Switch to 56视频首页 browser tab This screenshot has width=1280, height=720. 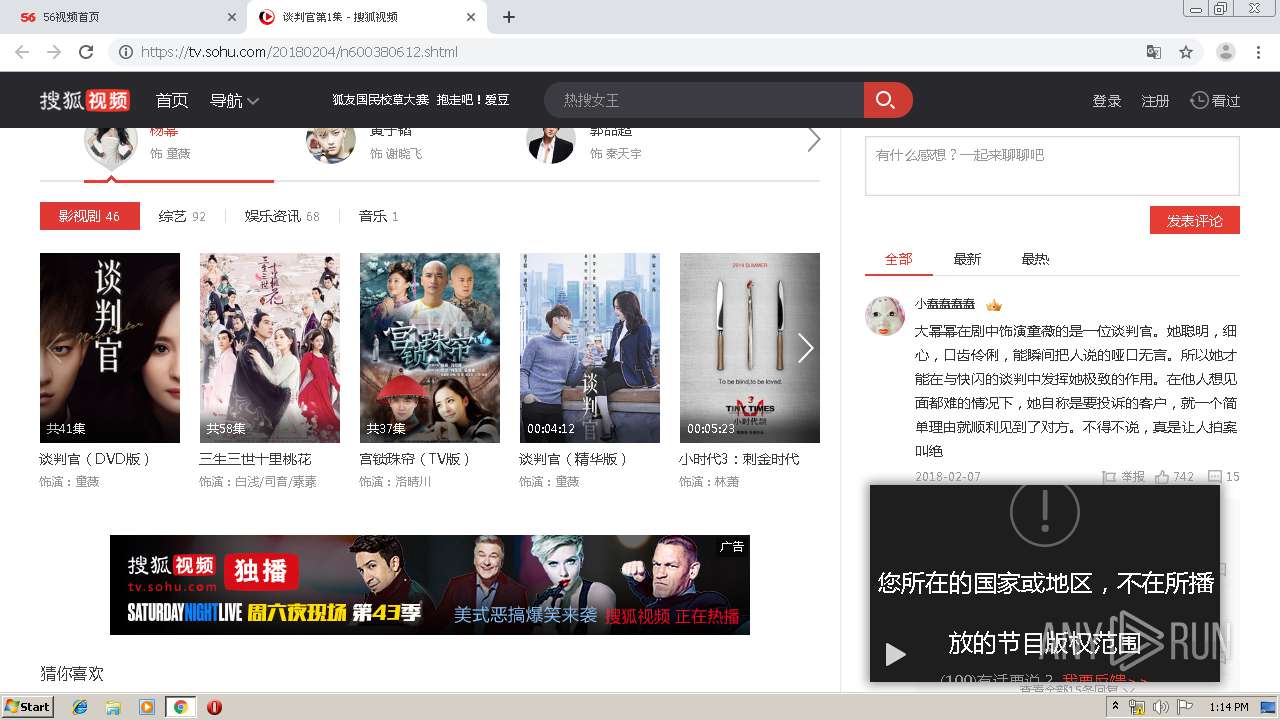125,17
